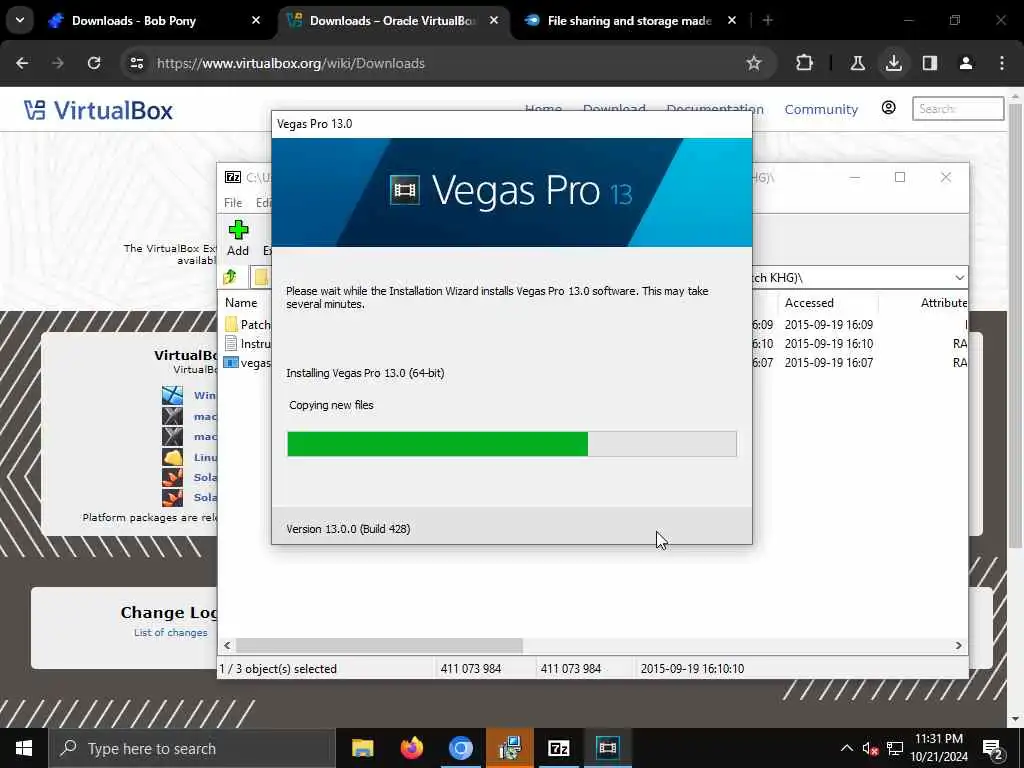Open the browser tab search dropdown
This screenshot has width=1024, height=768.
(20, 20)
